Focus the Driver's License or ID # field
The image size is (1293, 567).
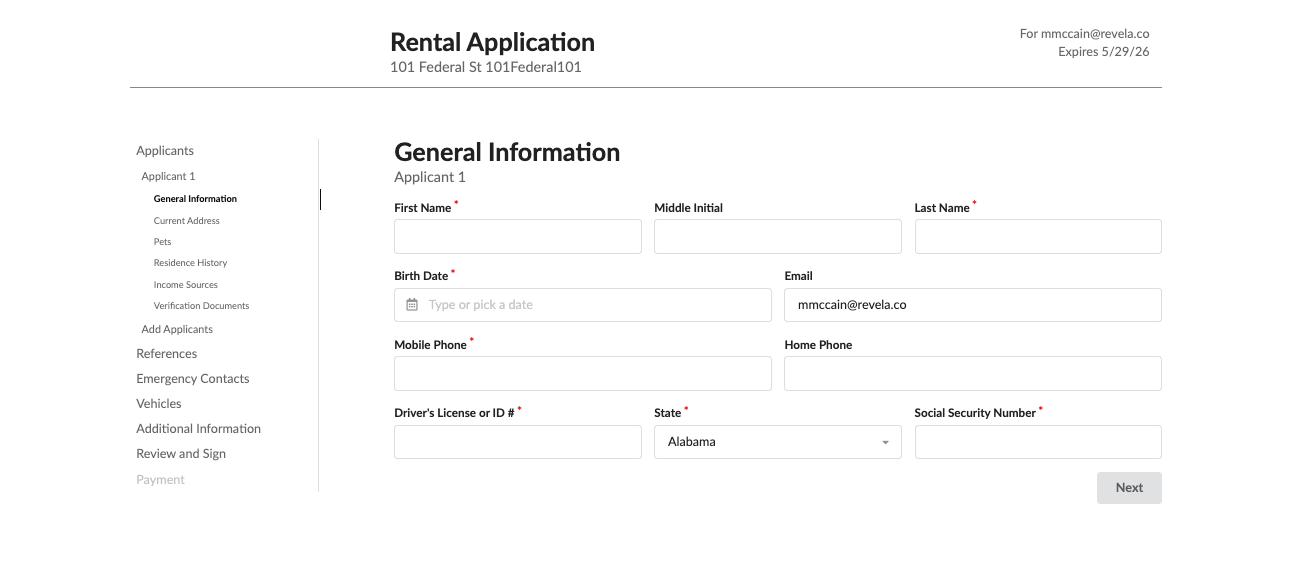point(518,442)
